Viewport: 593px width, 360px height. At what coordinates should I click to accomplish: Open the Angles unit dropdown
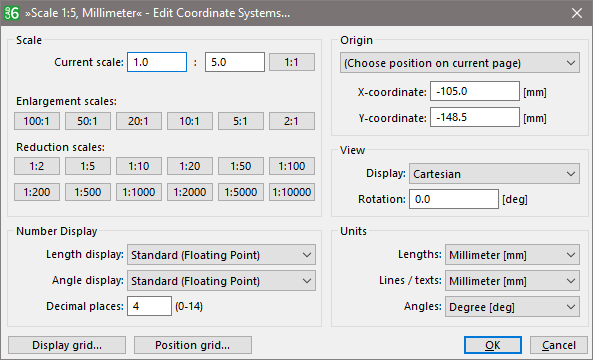(x=512, y=307)
